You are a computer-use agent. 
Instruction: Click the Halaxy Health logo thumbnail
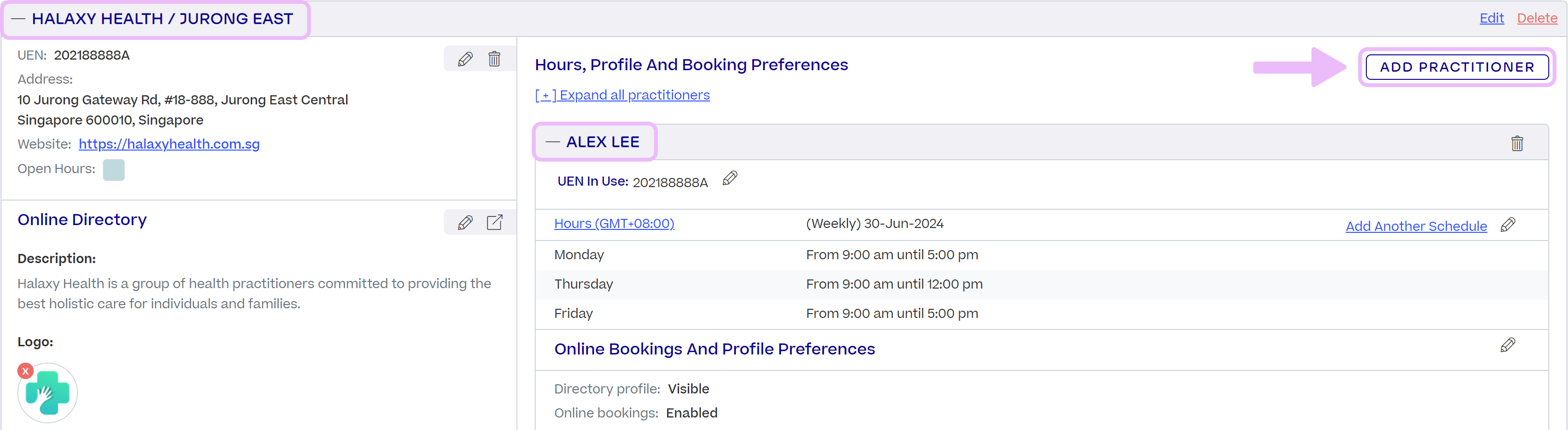47,393
